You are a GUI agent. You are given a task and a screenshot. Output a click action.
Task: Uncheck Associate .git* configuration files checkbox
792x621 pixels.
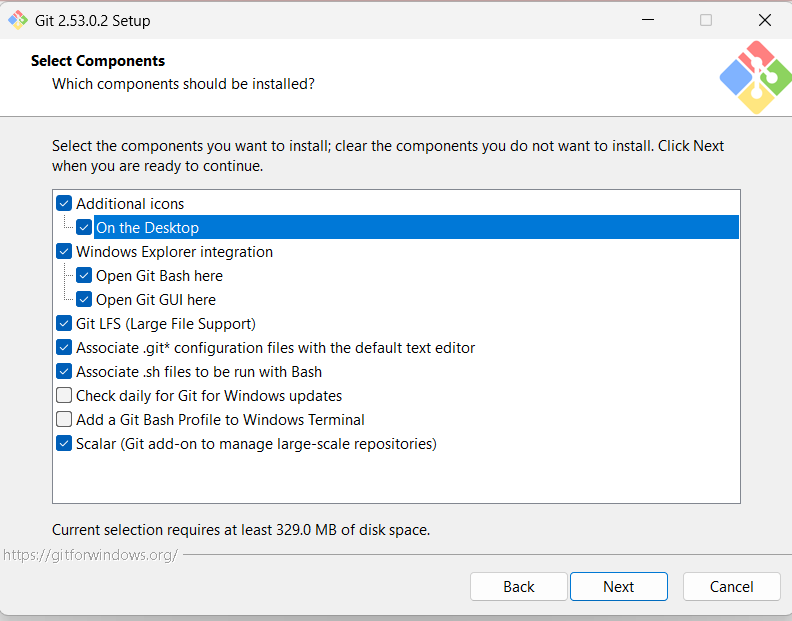pyautogui.click(x=64, y=348)
